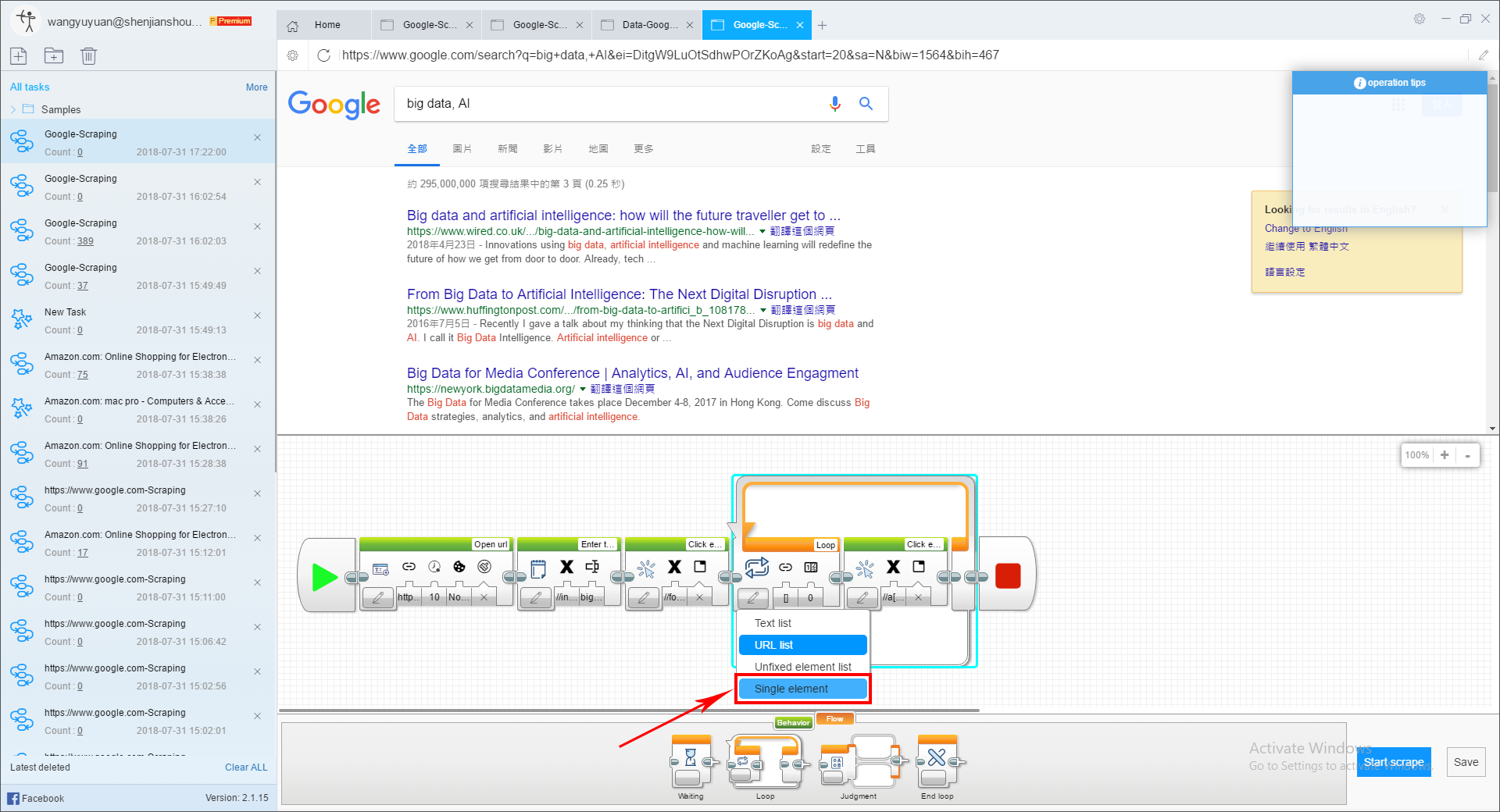Expand the Samples folder in the task tree
This screenshot has height=812, width=1500.
pyautogui.click(x=13, y=109)
